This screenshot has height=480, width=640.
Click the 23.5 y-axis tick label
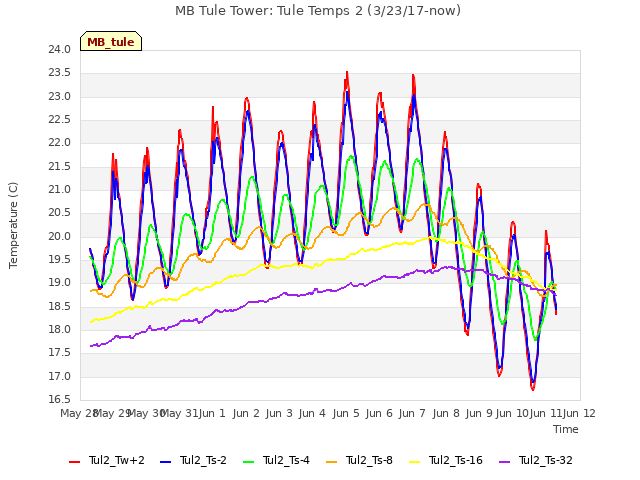point(60,73)
